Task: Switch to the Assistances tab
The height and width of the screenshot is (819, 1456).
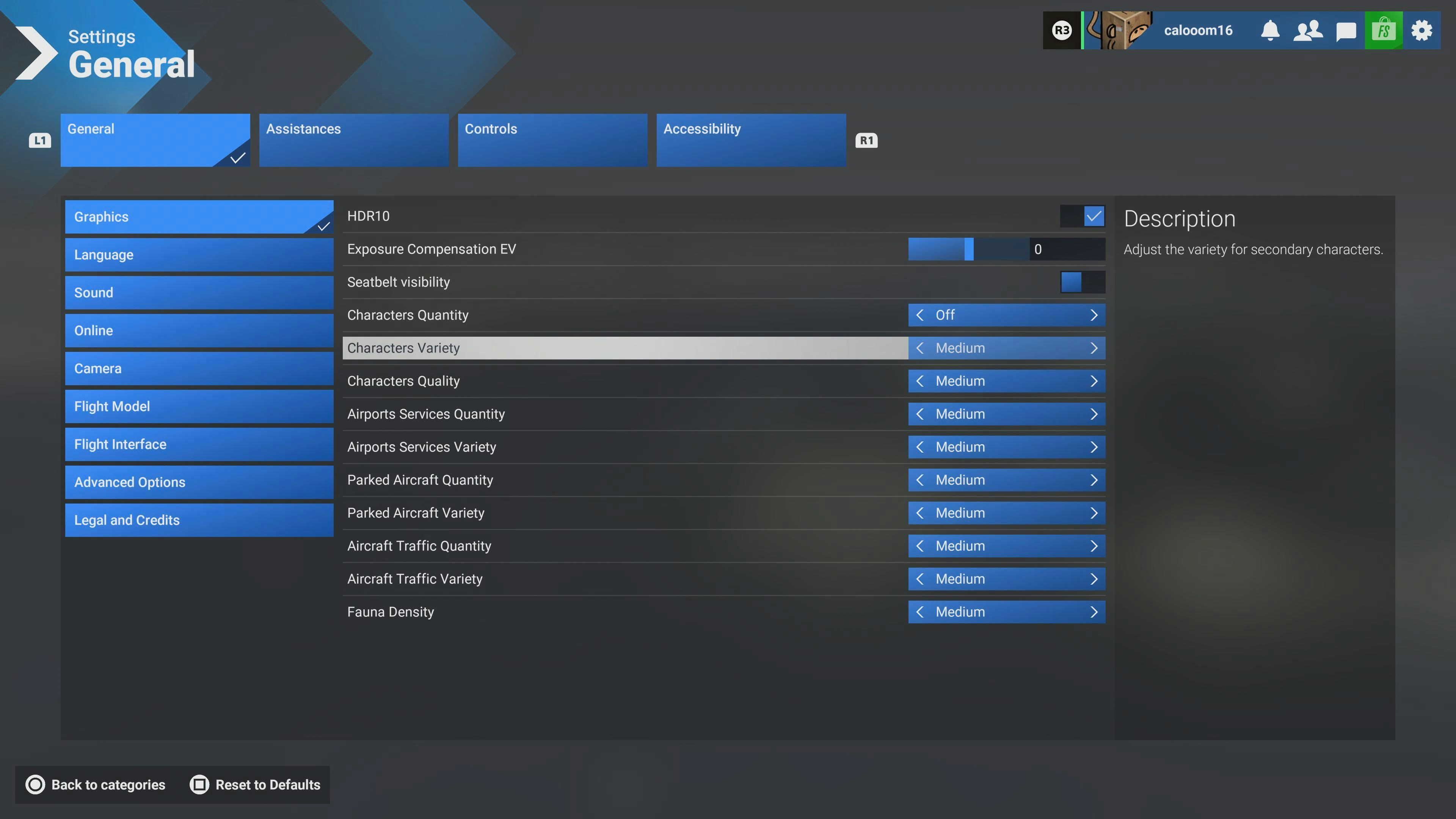Action: point(353,140)
